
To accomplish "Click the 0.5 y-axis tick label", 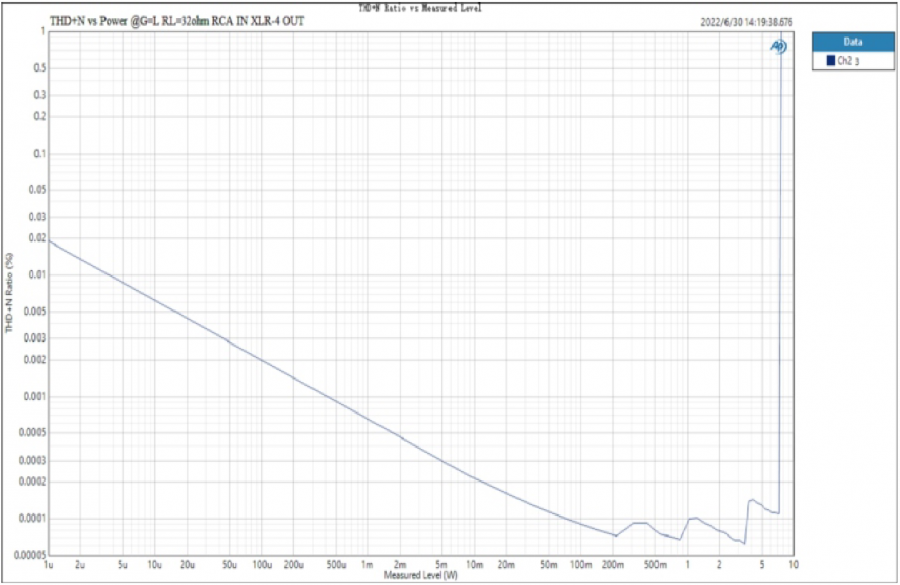I will (x=40, y=68).
